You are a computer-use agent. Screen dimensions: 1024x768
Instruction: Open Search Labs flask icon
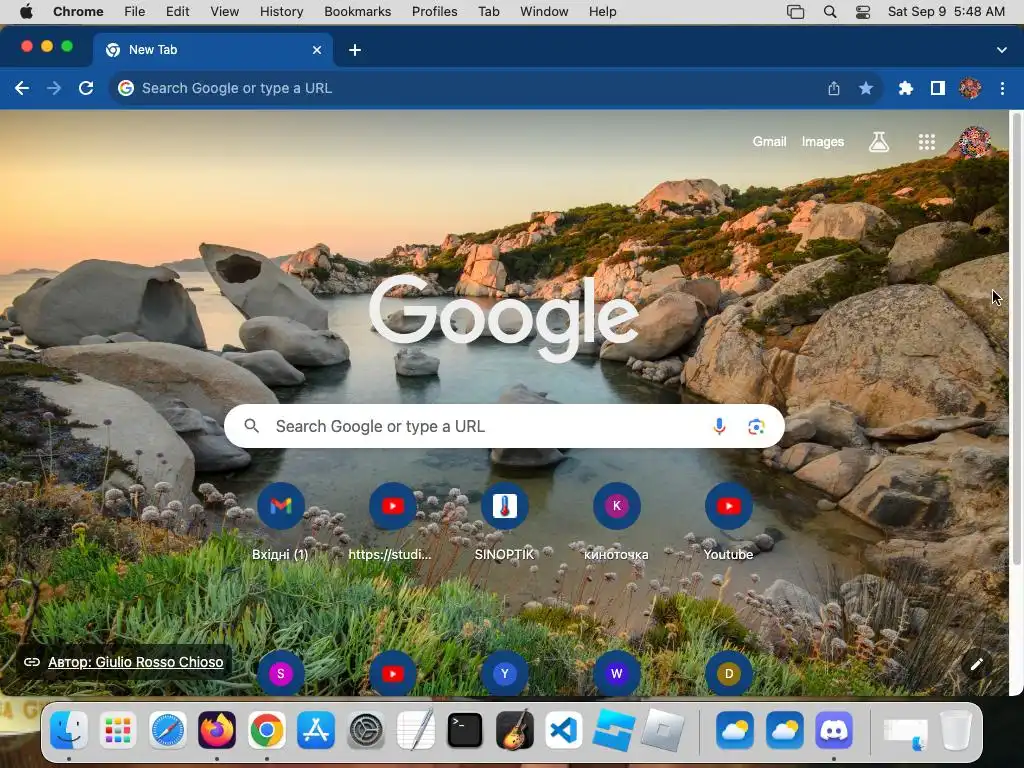(x=878, y=142)
